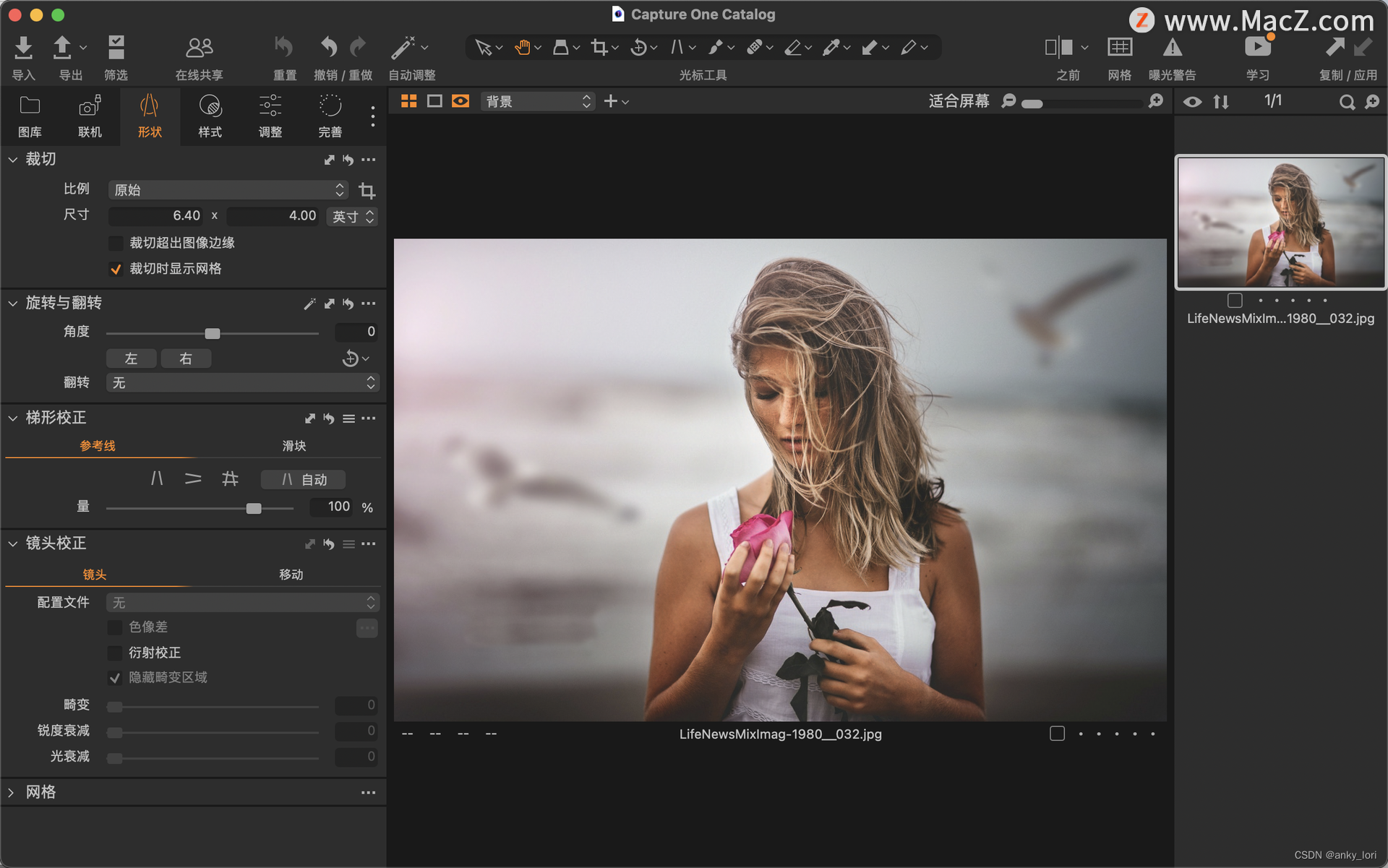The image size is (1388, 868).
Task: Click the 左 rotate left button
Action: coord(131,358)
